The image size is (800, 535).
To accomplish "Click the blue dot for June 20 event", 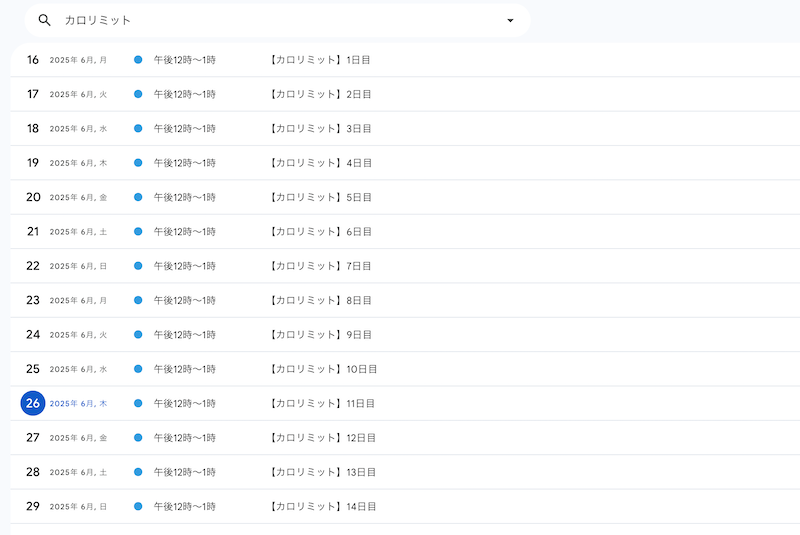I will coord(138,197).
